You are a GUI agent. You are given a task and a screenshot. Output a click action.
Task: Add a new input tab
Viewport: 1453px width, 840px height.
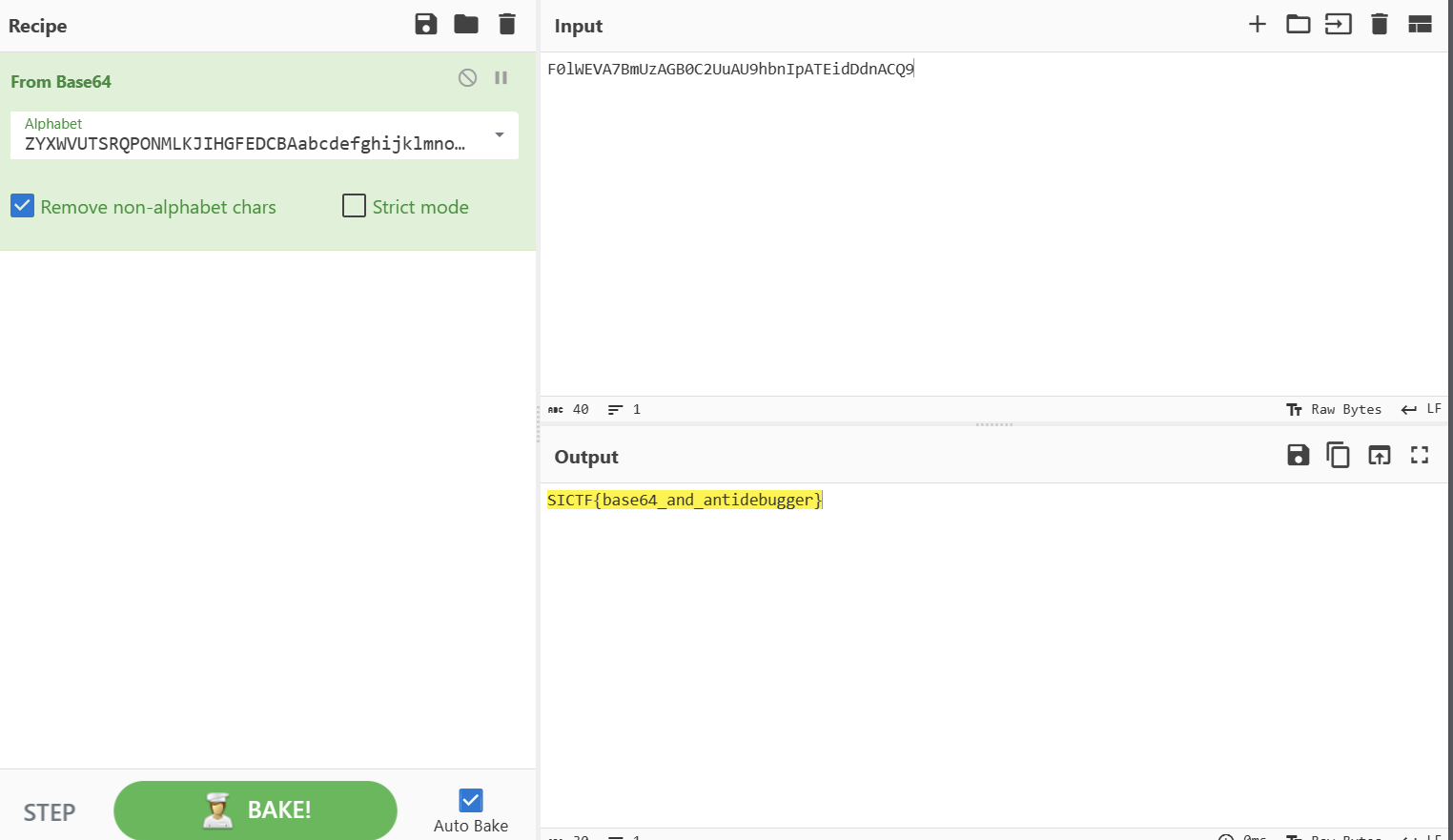point(1258,25)
